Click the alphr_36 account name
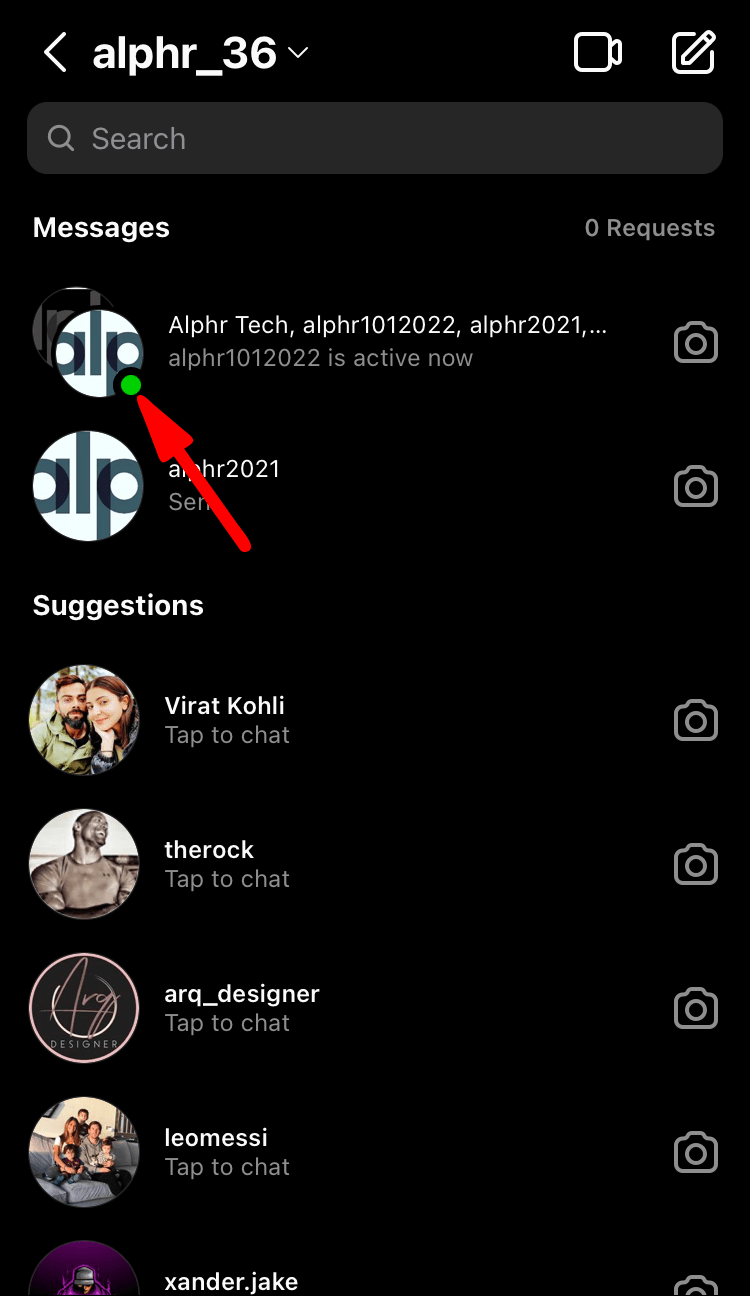Viewport: 750px width, 1296px height. [x=184, y=52]
